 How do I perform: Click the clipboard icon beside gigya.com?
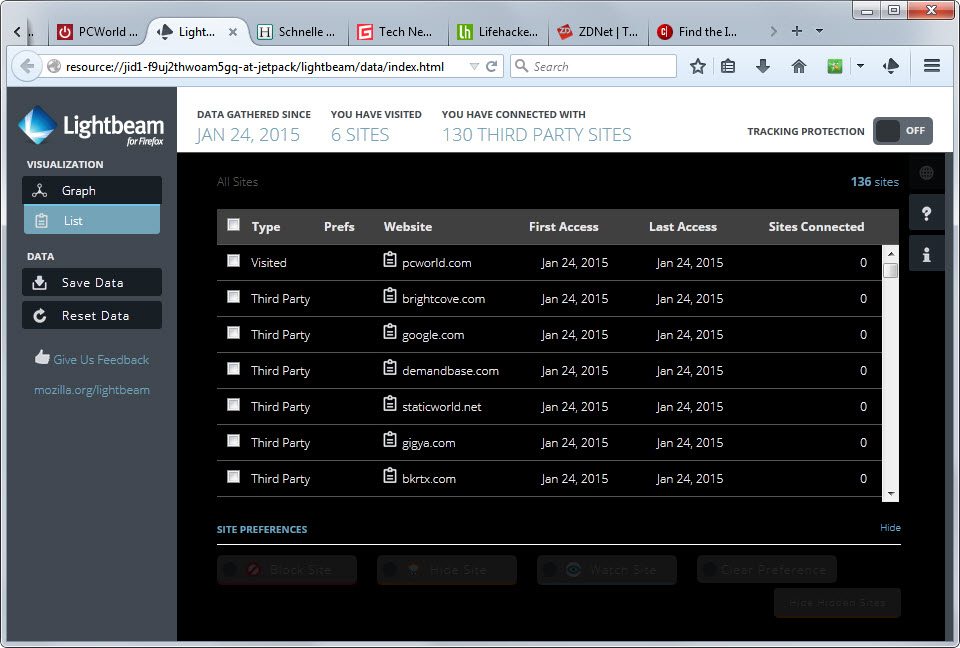click(x=390, y=440)
